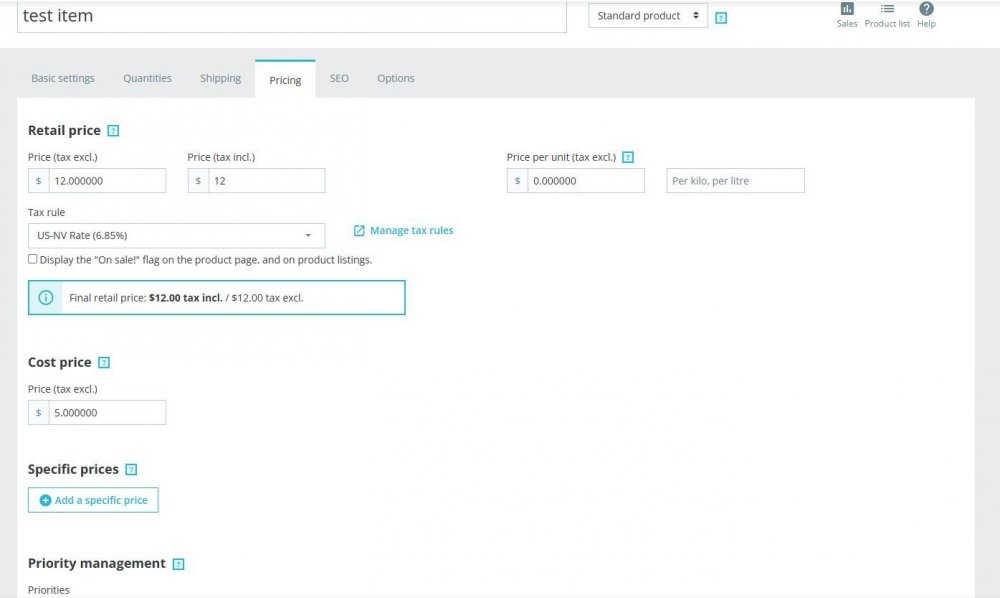
Task: Click help icon next to Cost price
Action: pyautogui.click(x=104, y=363)
